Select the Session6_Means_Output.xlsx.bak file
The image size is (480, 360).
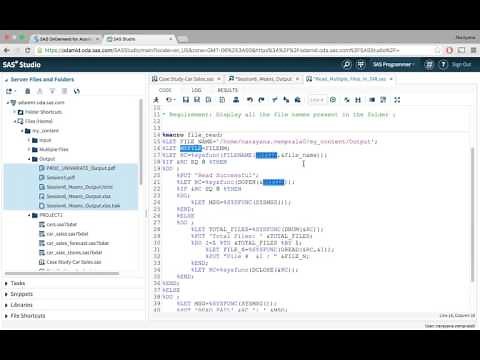click(x=83, y=206)
